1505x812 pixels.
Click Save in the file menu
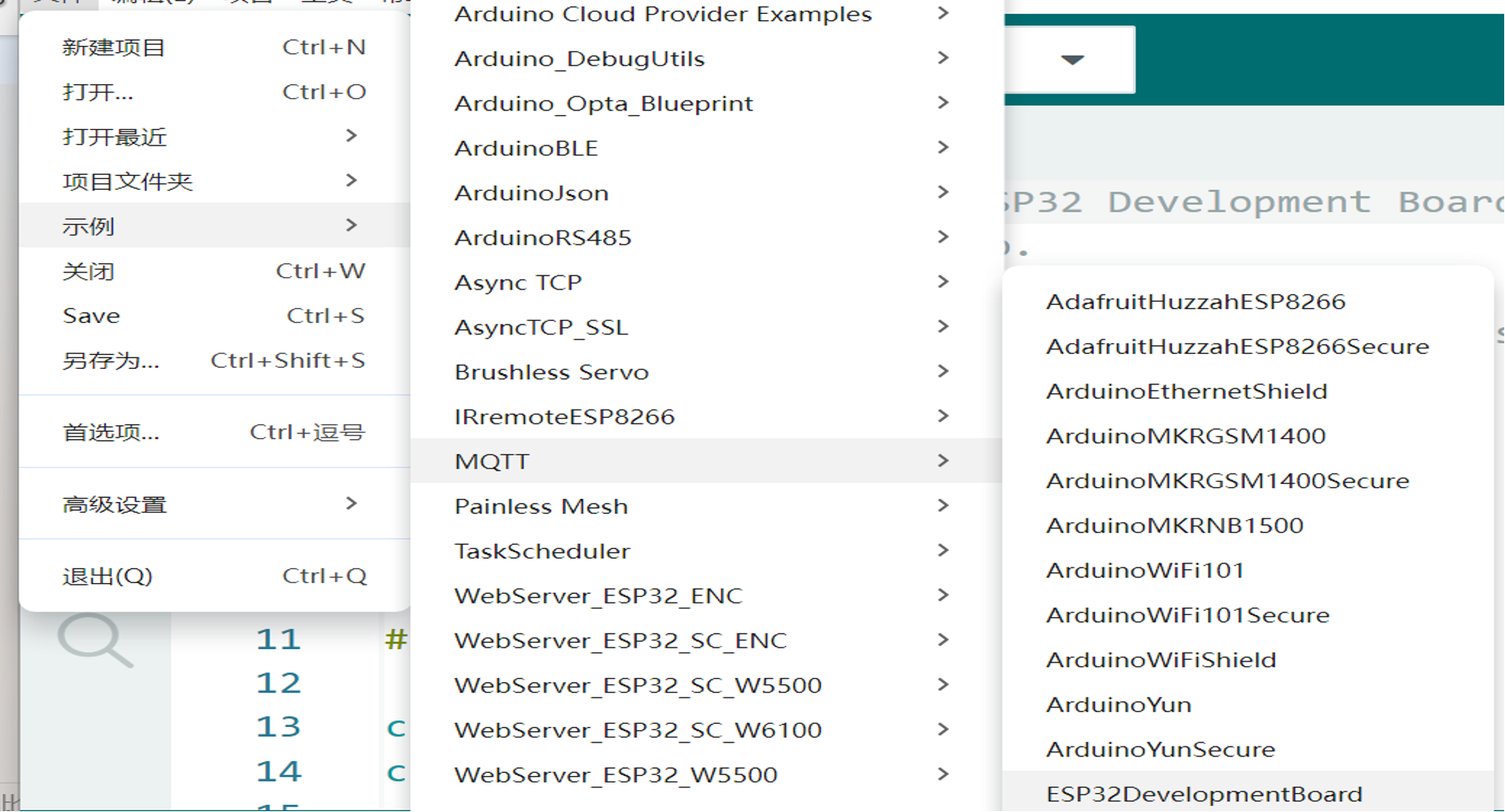(x=214, y=316)
